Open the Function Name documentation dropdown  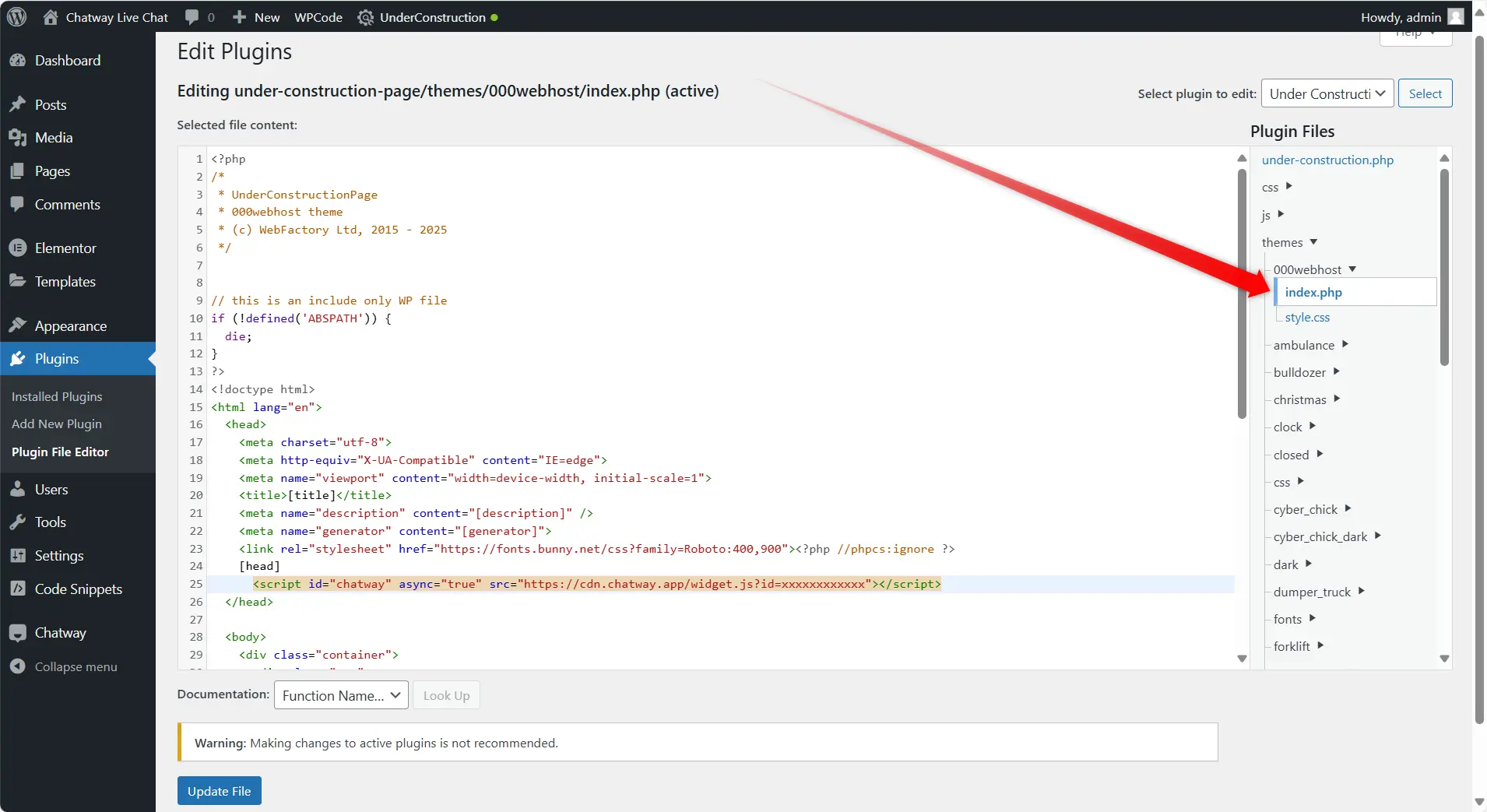click(x=341, y=695)
